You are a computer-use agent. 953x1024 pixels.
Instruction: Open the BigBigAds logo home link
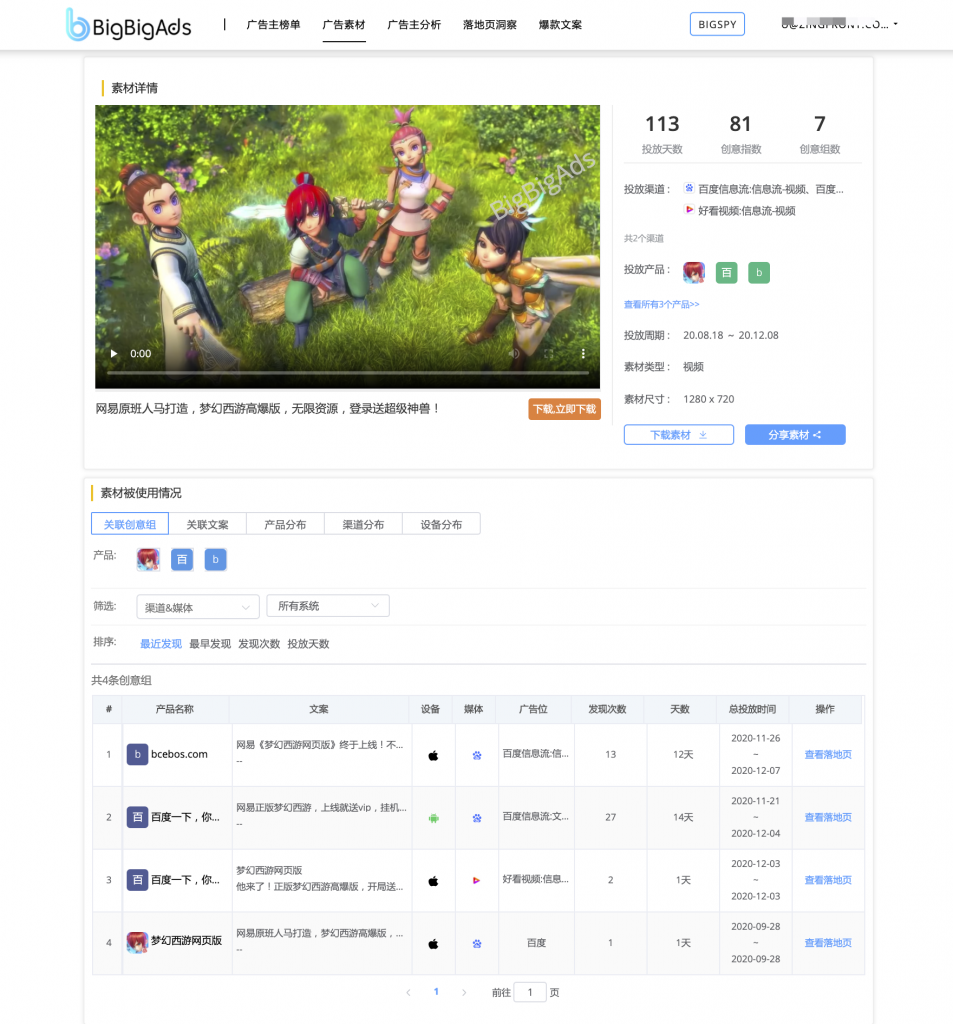(x=129, y=25)
